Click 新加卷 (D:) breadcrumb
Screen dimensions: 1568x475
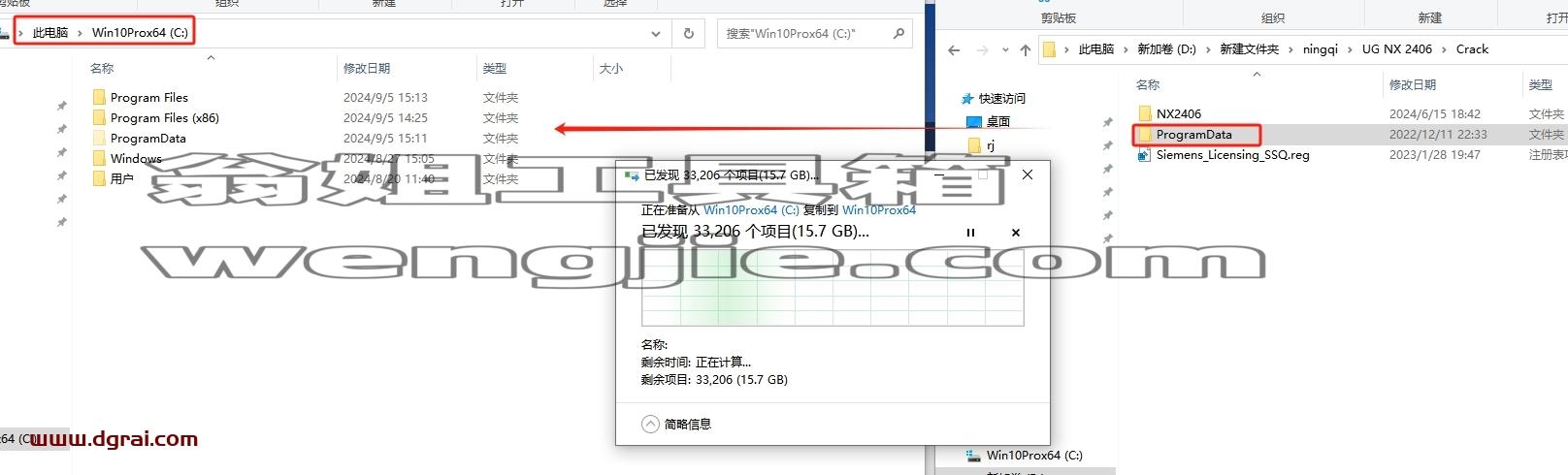coord(1166,48)
